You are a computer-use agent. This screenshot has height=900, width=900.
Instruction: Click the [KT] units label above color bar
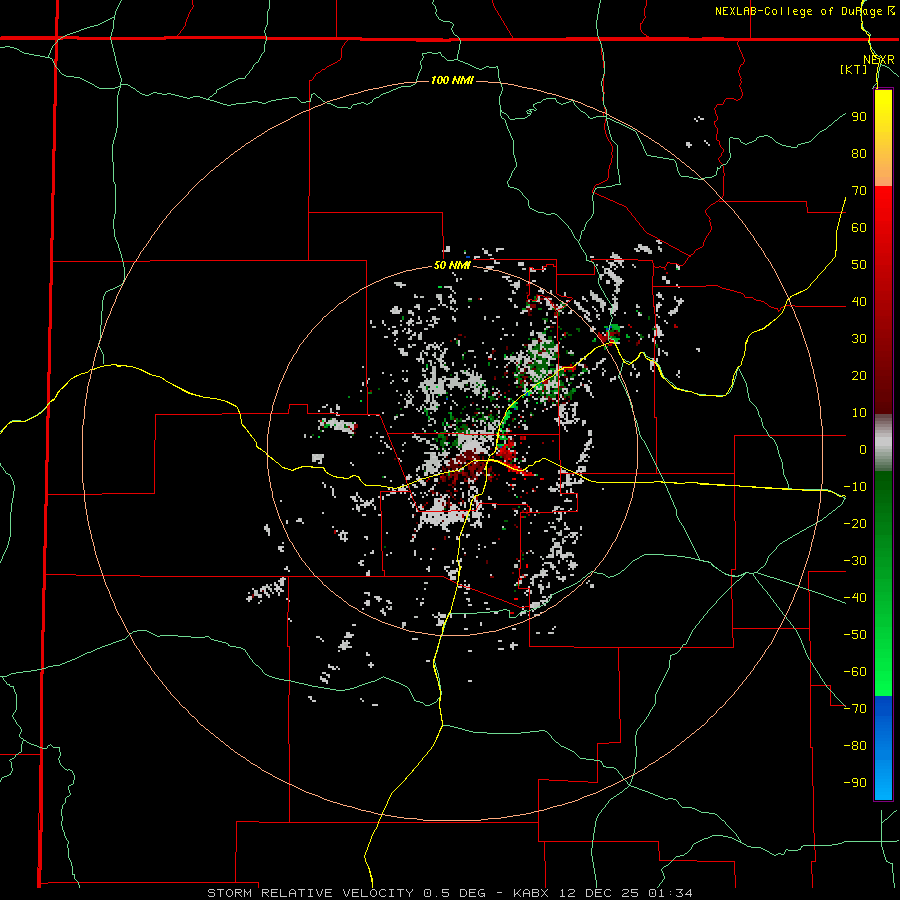click(854, 69)
